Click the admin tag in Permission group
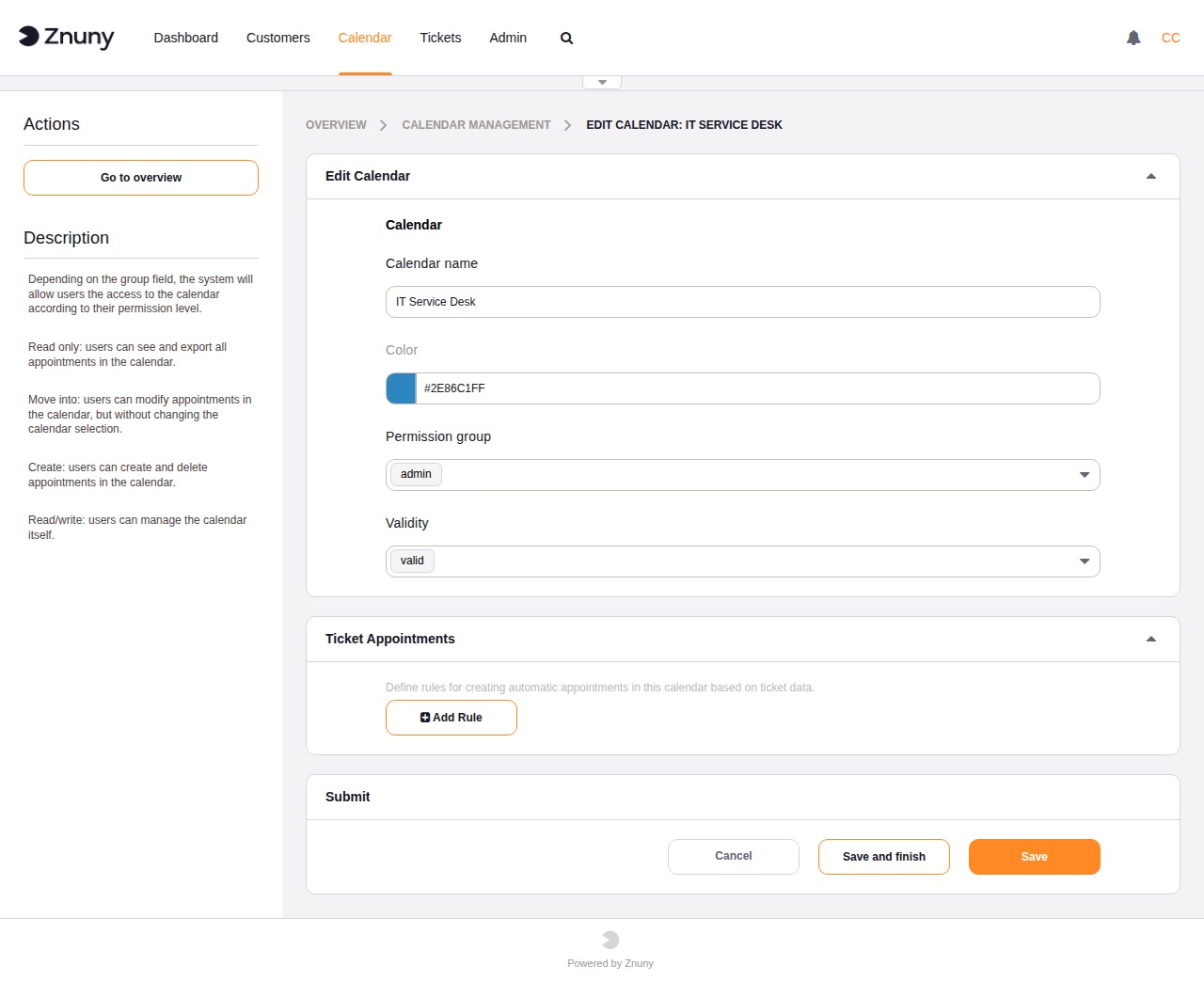 click(x=416, y=474)
